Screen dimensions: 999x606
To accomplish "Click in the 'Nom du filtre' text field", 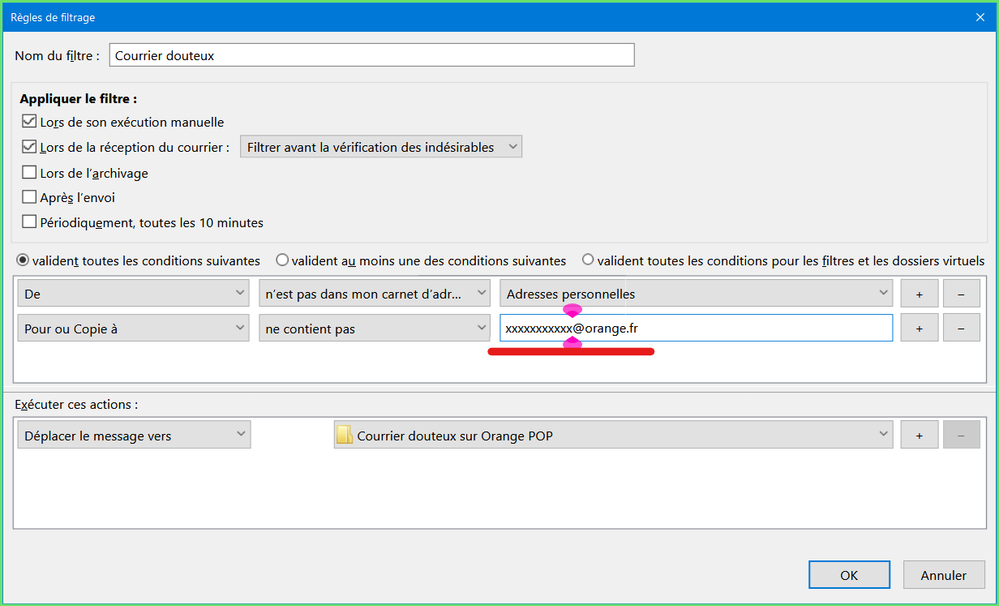I will [371, 55].
